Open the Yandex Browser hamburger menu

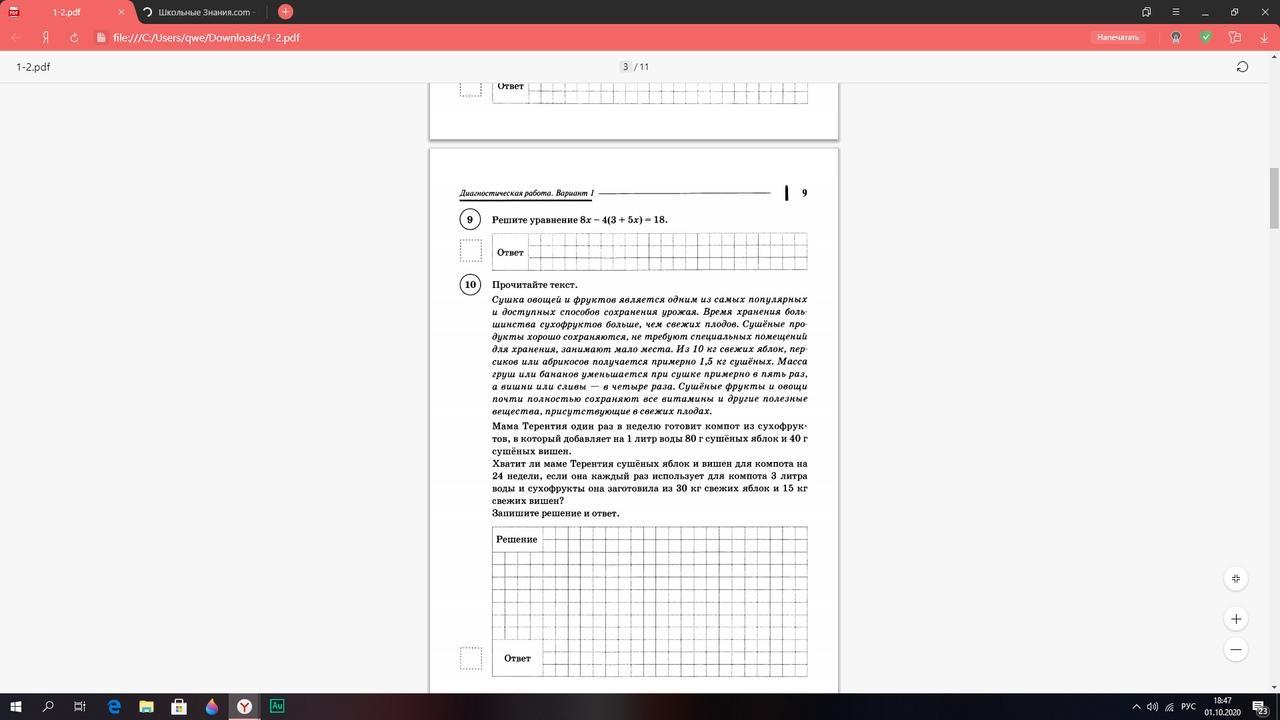1176,12
